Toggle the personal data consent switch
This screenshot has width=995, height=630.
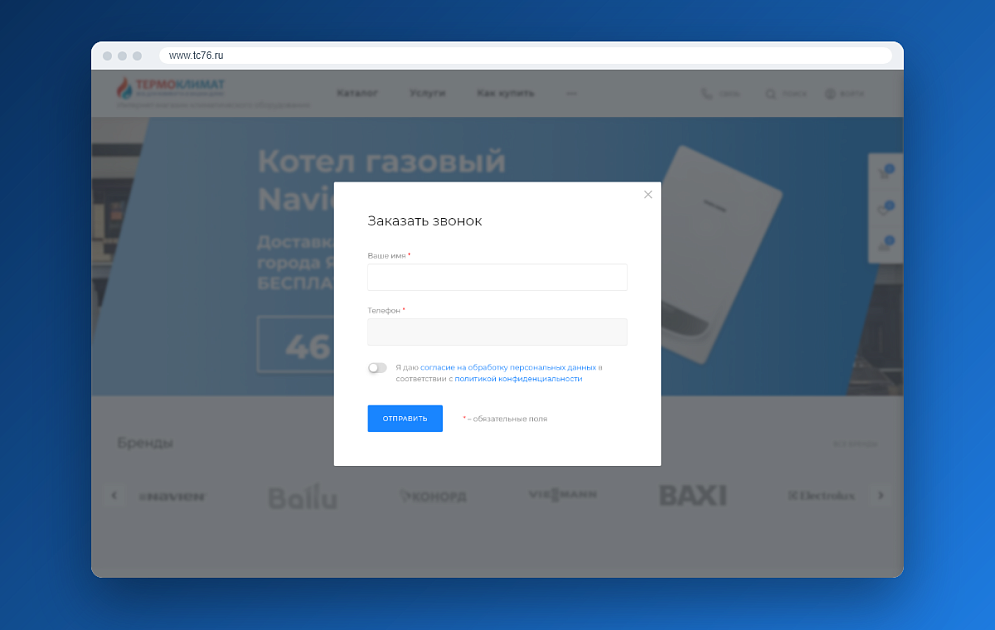pyautogui.click(x=377, y=368)
